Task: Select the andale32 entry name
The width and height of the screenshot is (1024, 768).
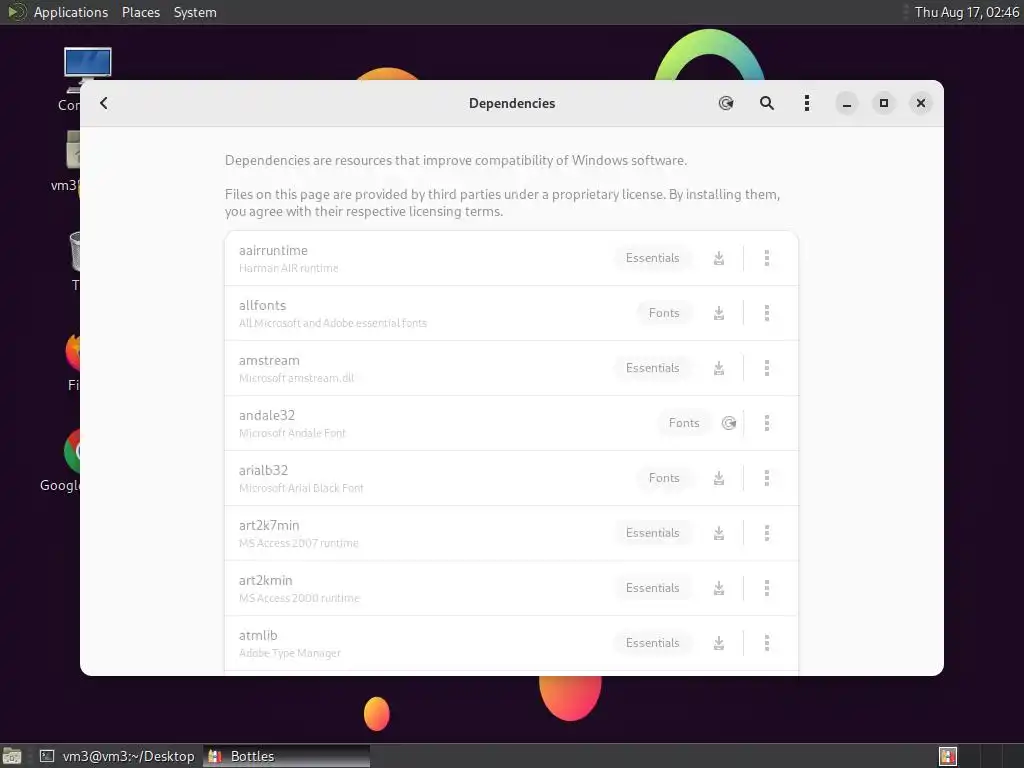Action: tap(267, 415)
